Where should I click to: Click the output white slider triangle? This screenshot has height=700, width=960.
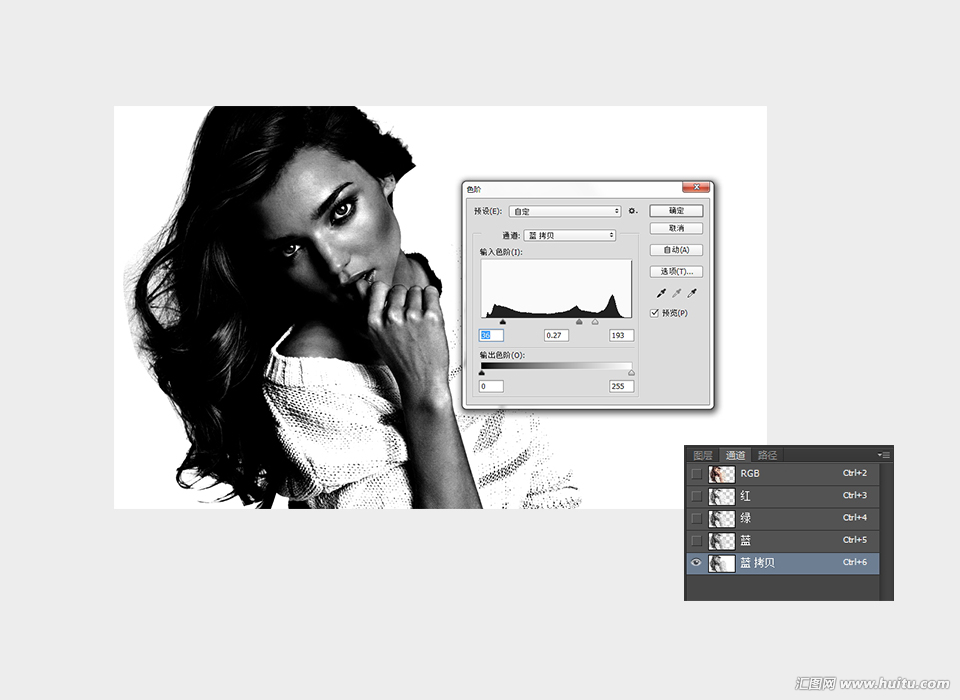(x=631, y=372)
